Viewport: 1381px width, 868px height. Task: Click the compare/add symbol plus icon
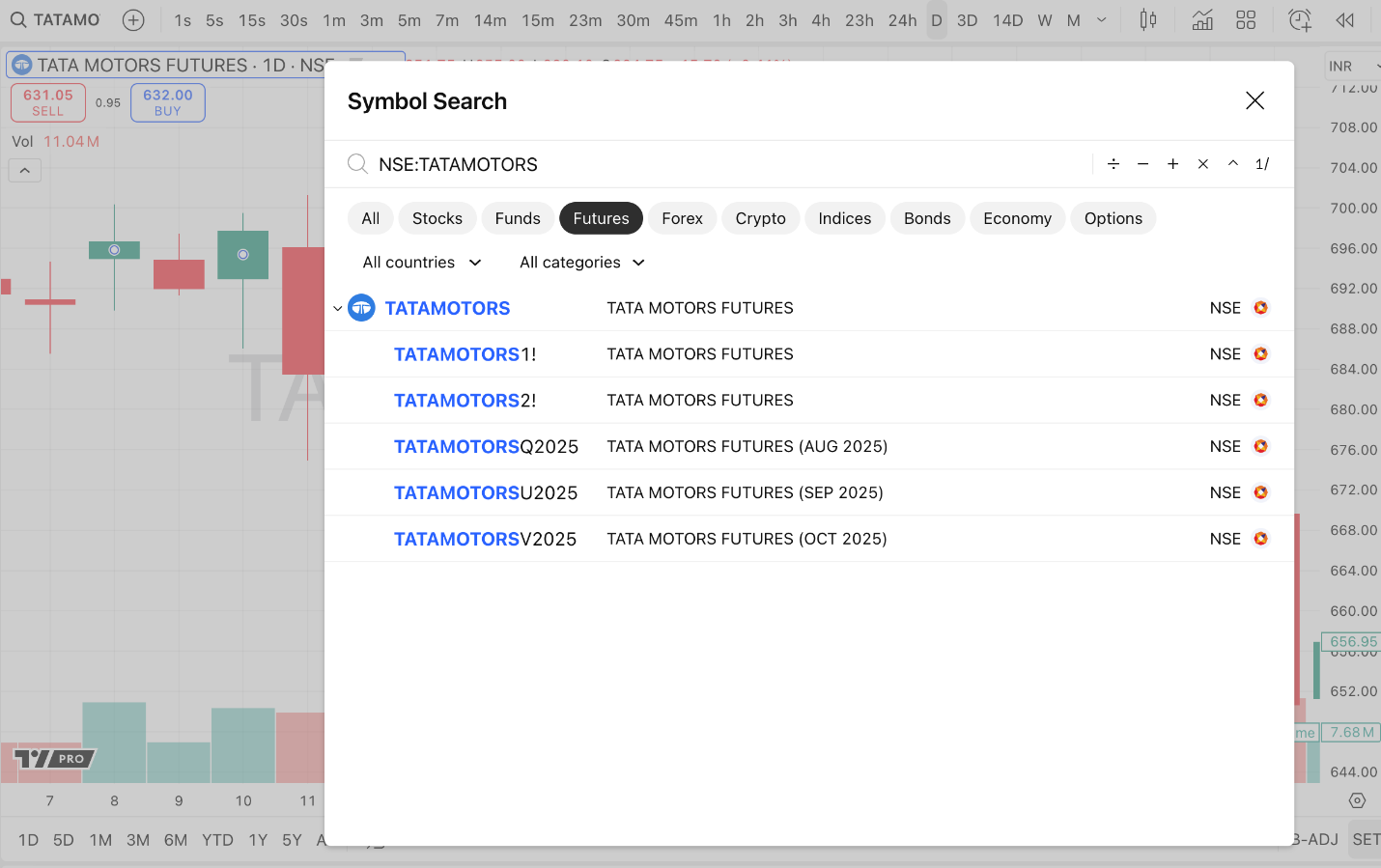[133, 20]
